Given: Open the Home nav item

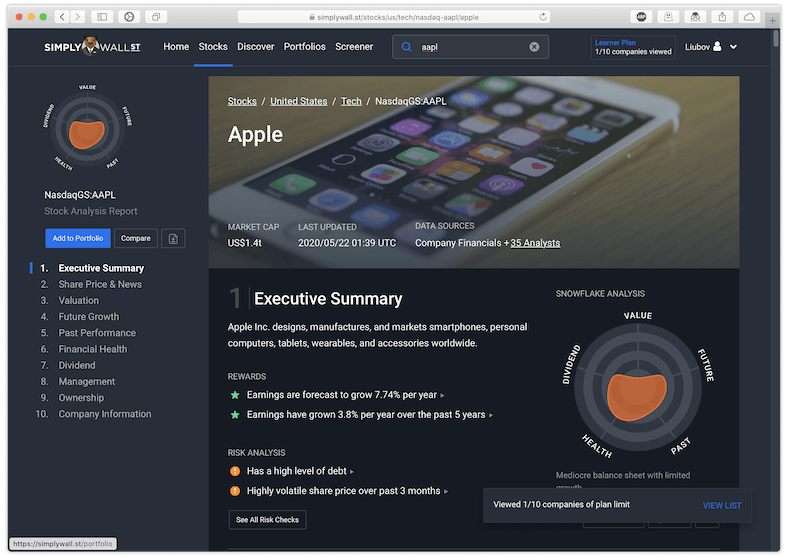Looking at the screenshot, I should point(176,47).
